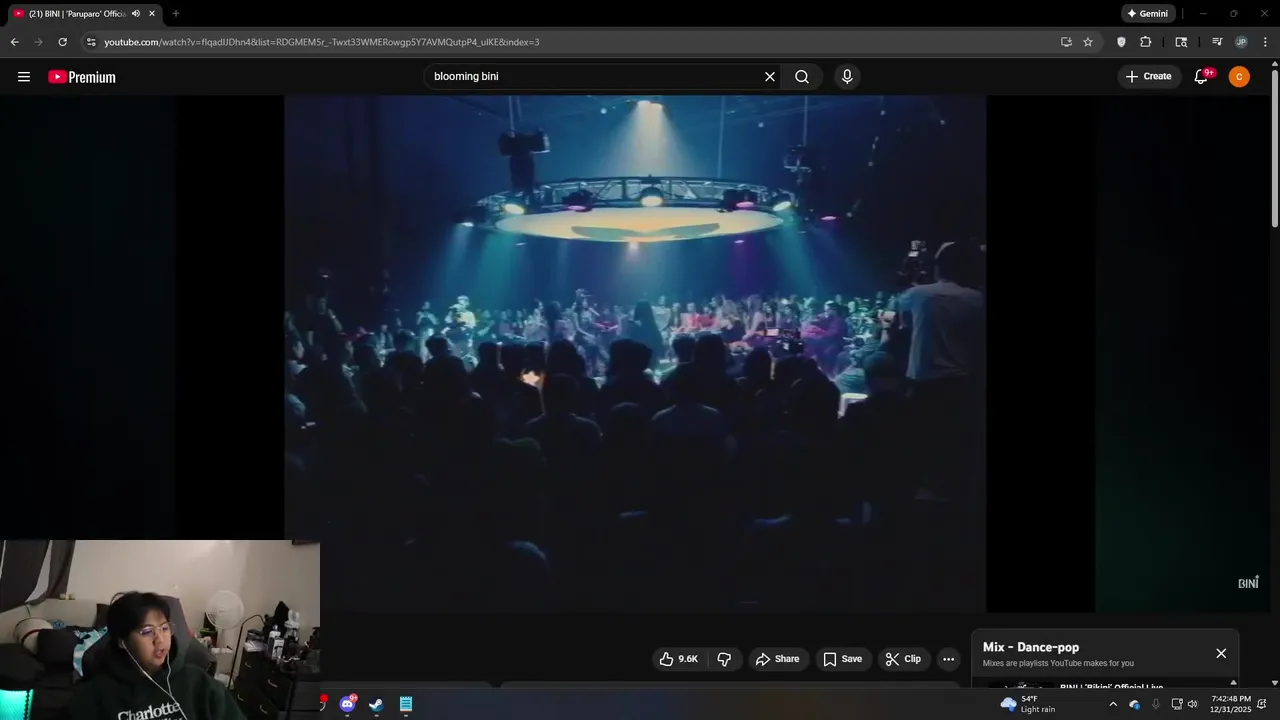View site information for youtube.com
This screenshot has width=1280, height=720.
coord(91,42)
